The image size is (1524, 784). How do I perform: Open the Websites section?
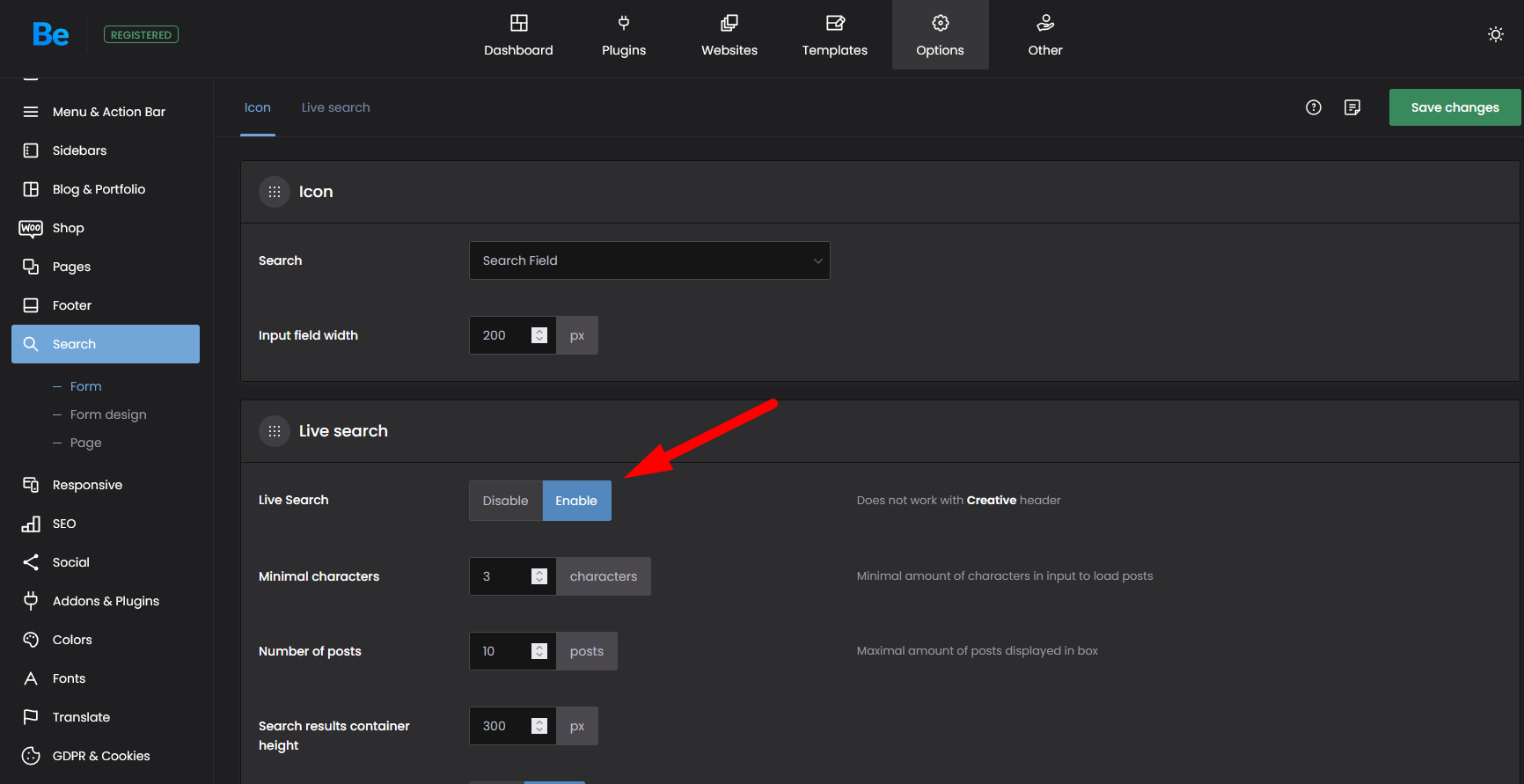point(729,35)
